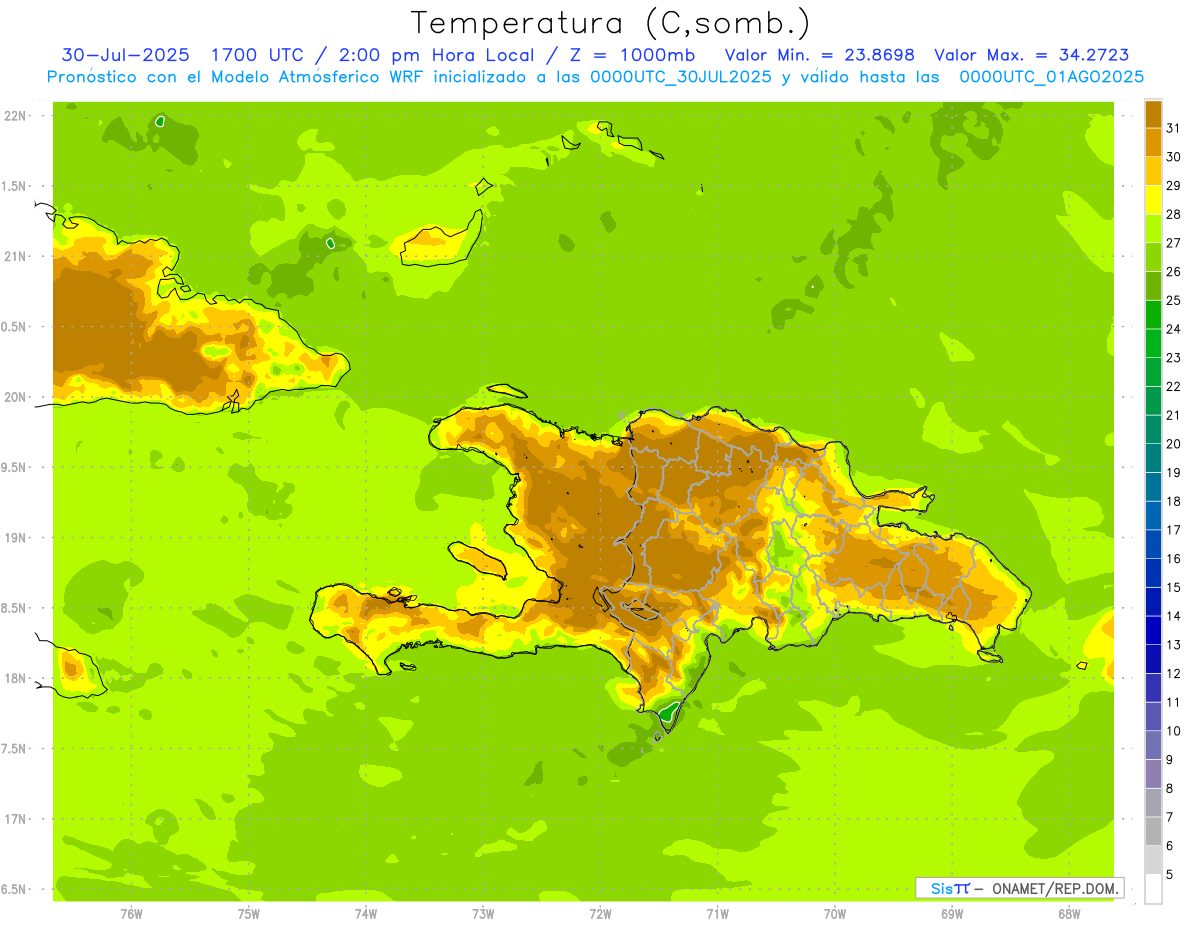
Task: Click the '75W' longitude label
Action: 249,913
